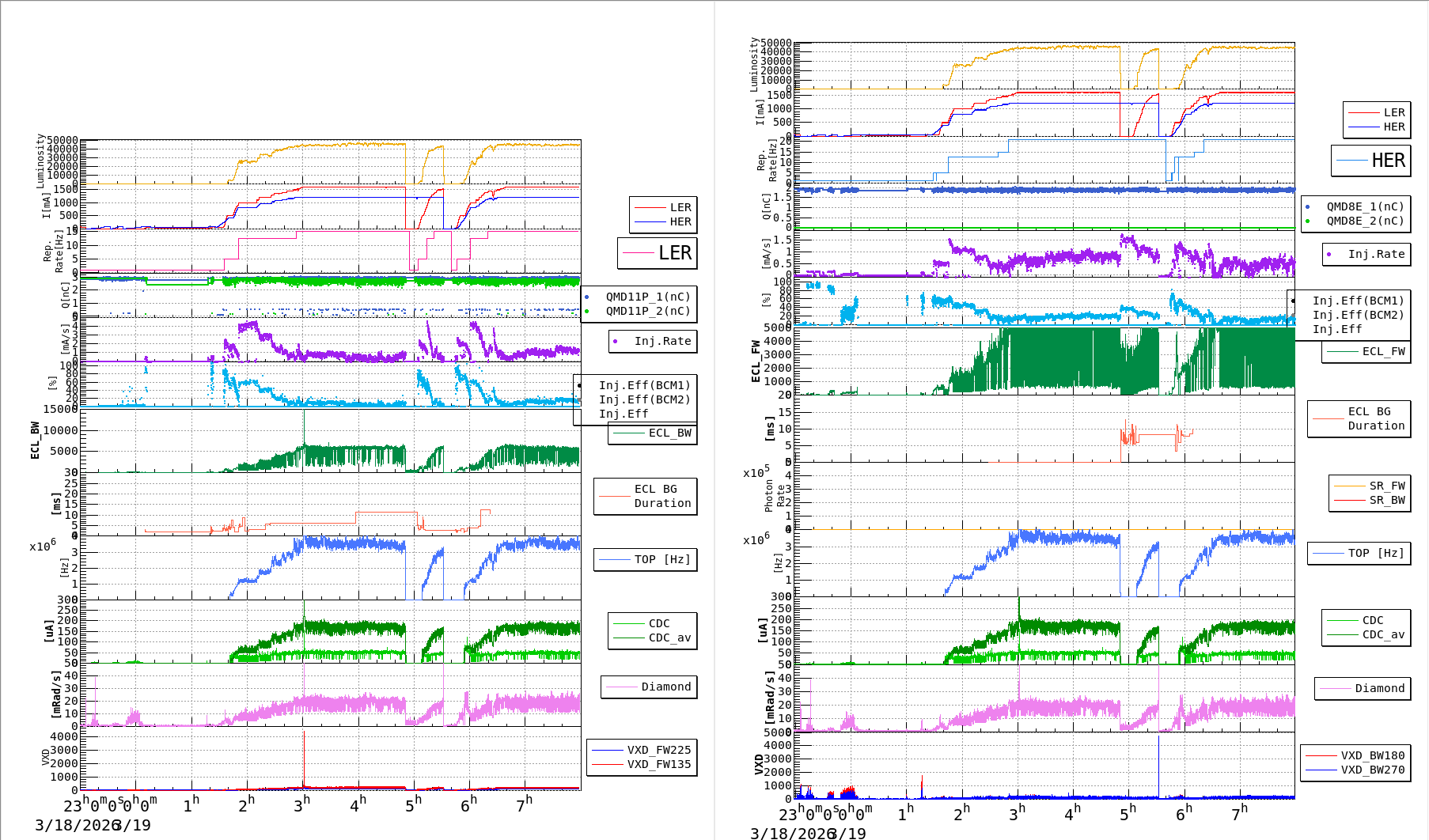This screenshot has width=1429, height=840.
Task: Click the ECL_BW legend label
Action: pos(669,433)
